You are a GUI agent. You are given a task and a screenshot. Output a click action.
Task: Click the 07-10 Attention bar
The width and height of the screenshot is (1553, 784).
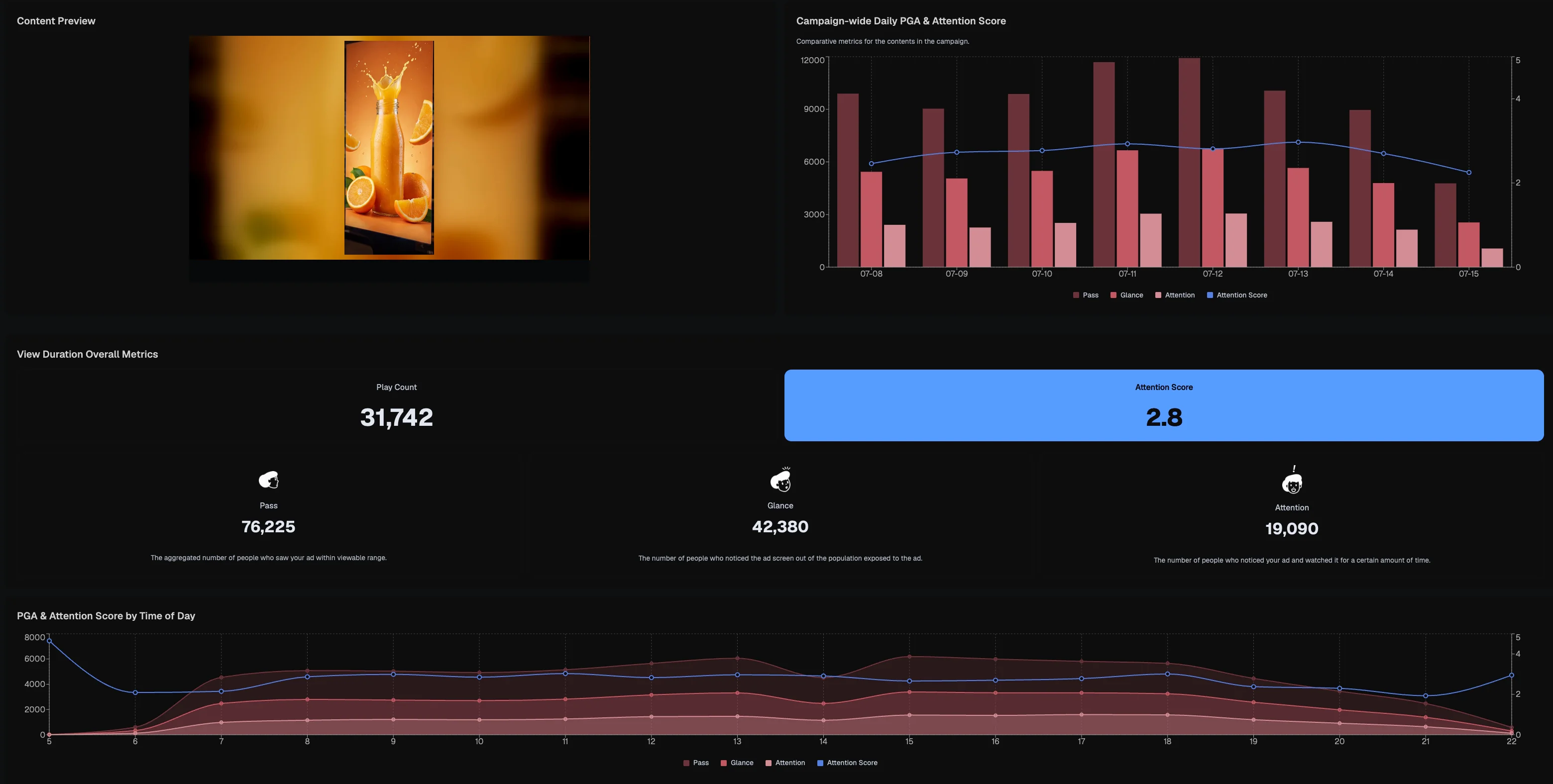pyautogui.click(x=1065, y=245)
